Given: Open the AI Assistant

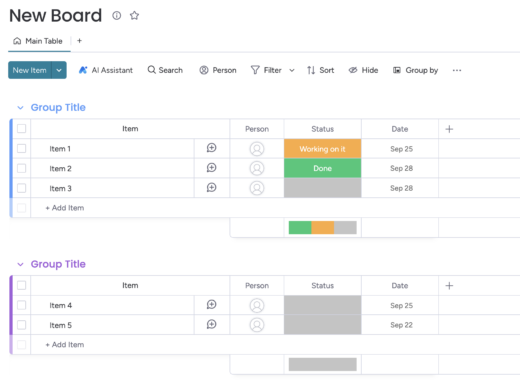Looking at the screenshot, I should [106, 70].
